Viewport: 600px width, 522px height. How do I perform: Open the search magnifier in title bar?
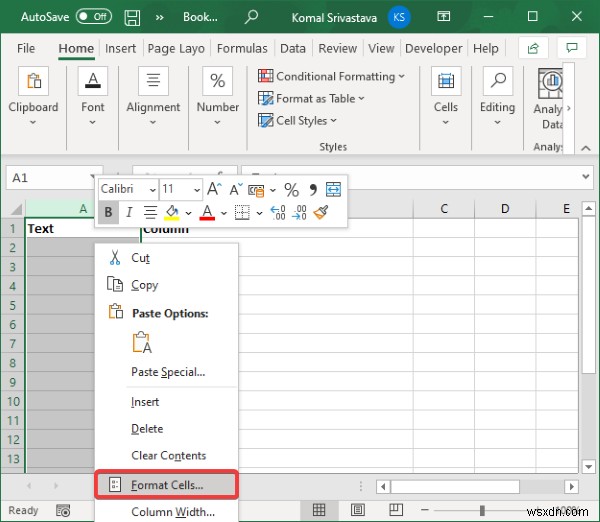(x=251, y=17)
